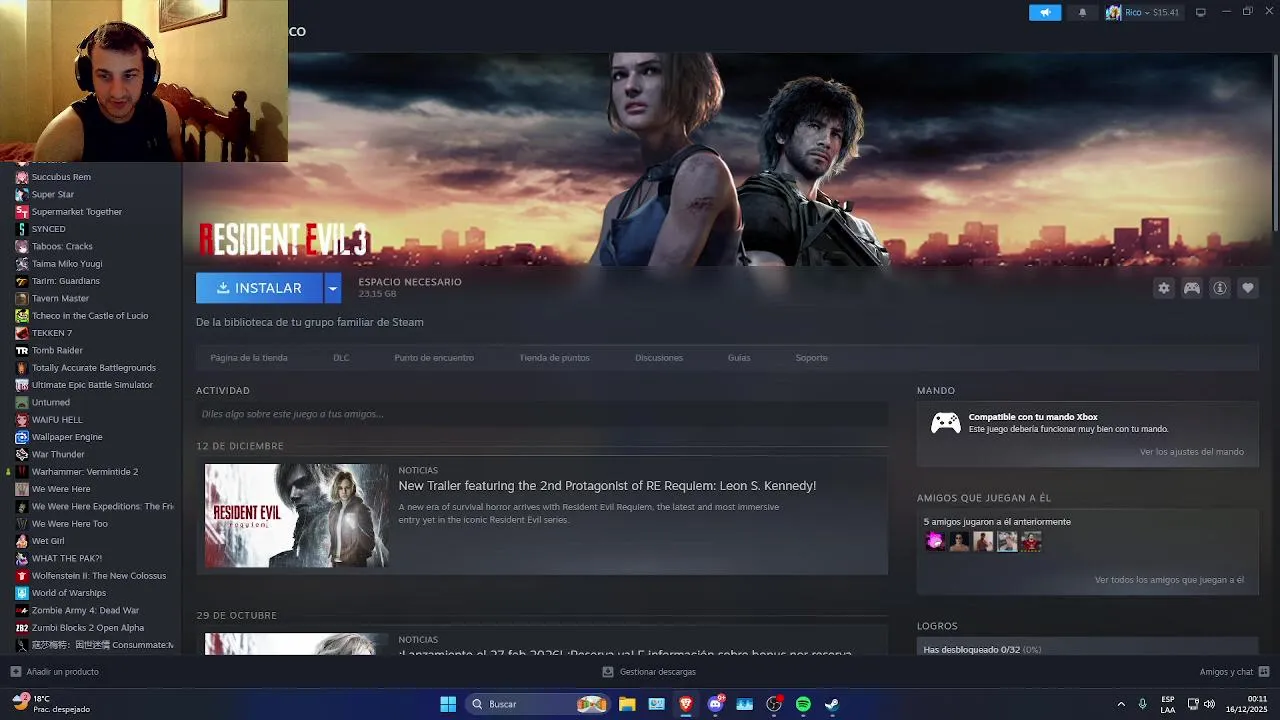Click Ultimate Epic Battle Simulator icon

pyautogui.click(x=22, y=385)
